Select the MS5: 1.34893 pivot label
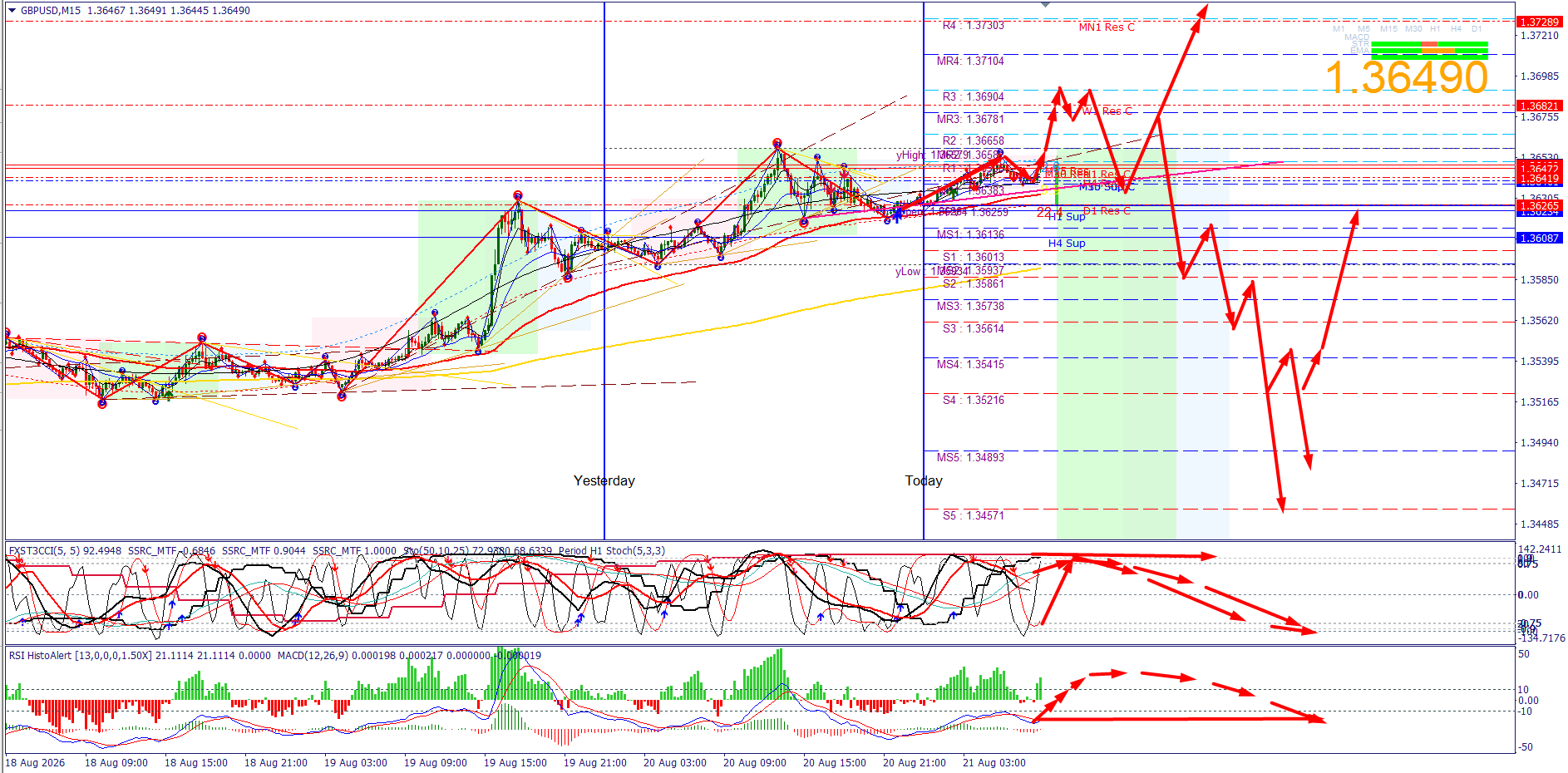The image size is (1568, 773). tap(970, 457)
